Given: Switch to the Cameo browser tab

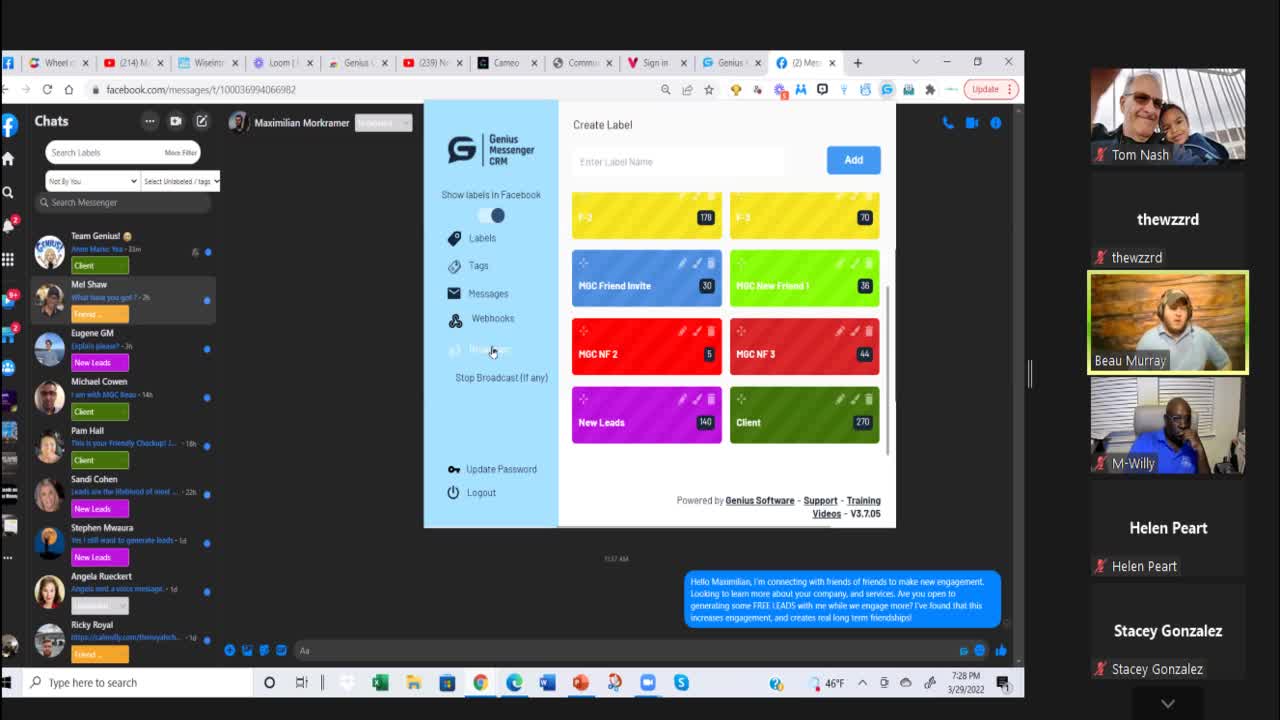Looking at the screenshot, I should pos(507,63).
